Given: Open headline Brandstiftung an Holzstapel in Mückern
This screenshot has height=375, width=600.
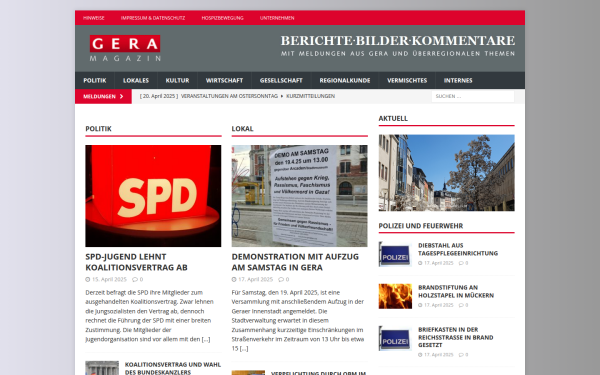Looking at the screenshot, I should pos(456,291).
